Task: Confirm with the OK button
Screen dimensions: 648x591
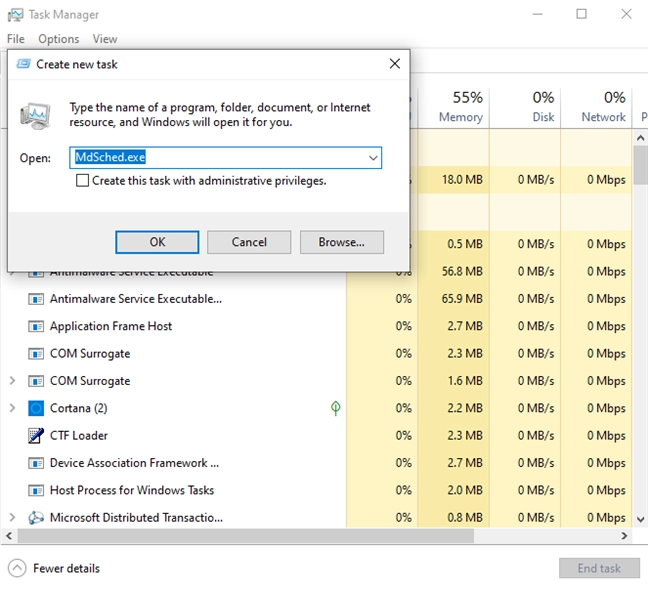Action: point(157,242)
